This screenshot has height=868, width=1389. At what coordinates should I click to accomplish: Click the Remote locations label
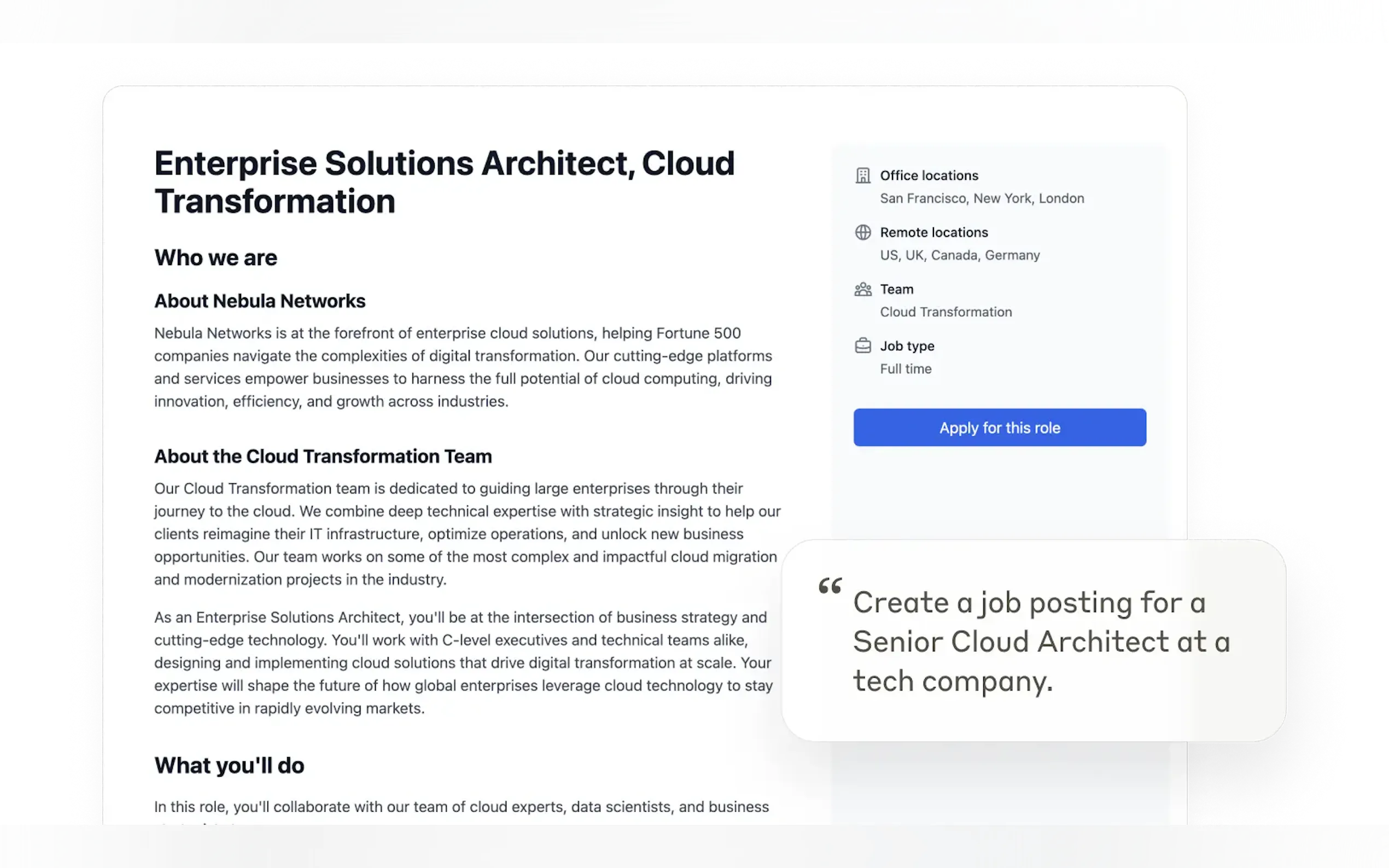coord(933,232)
